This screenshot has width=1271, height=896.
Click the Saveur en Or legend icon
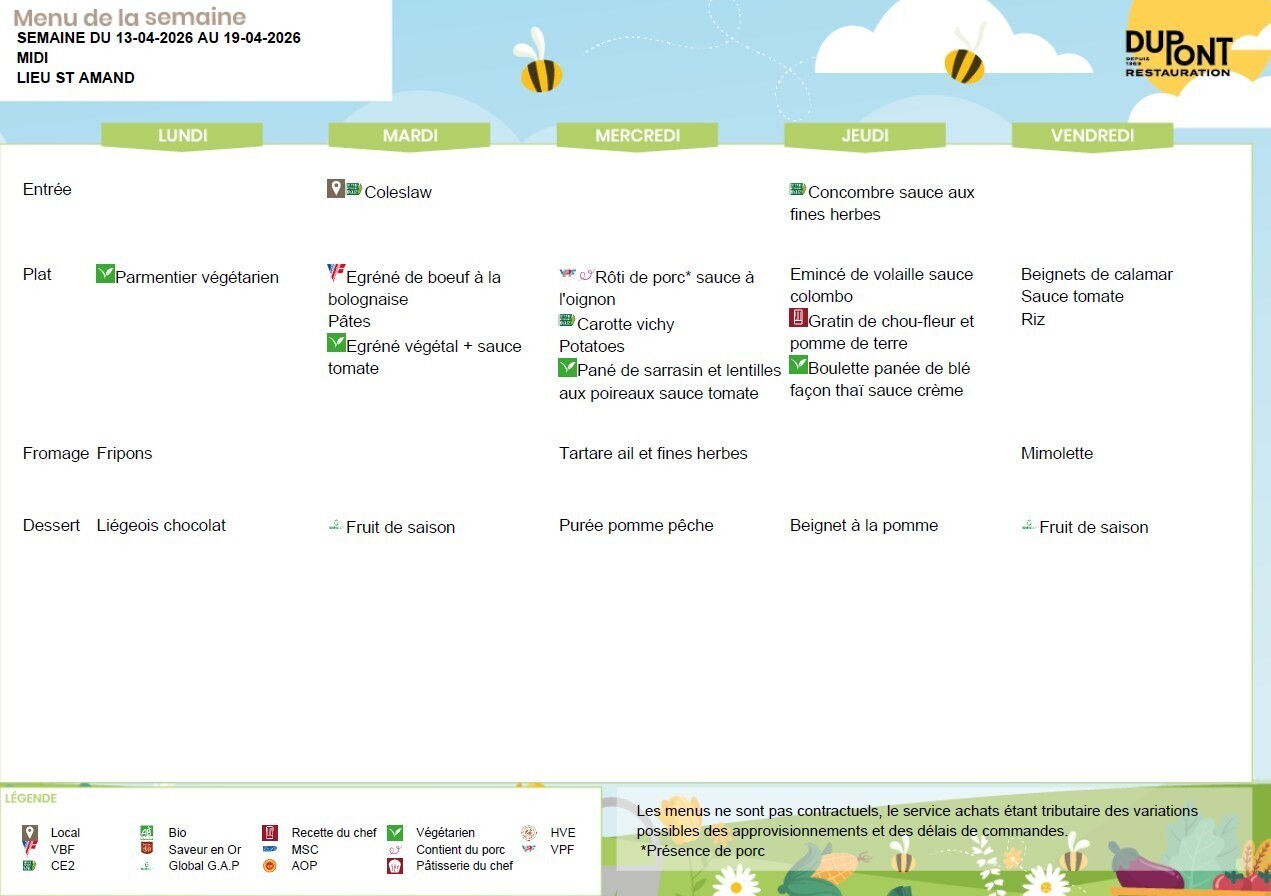[x=146, y=849]
